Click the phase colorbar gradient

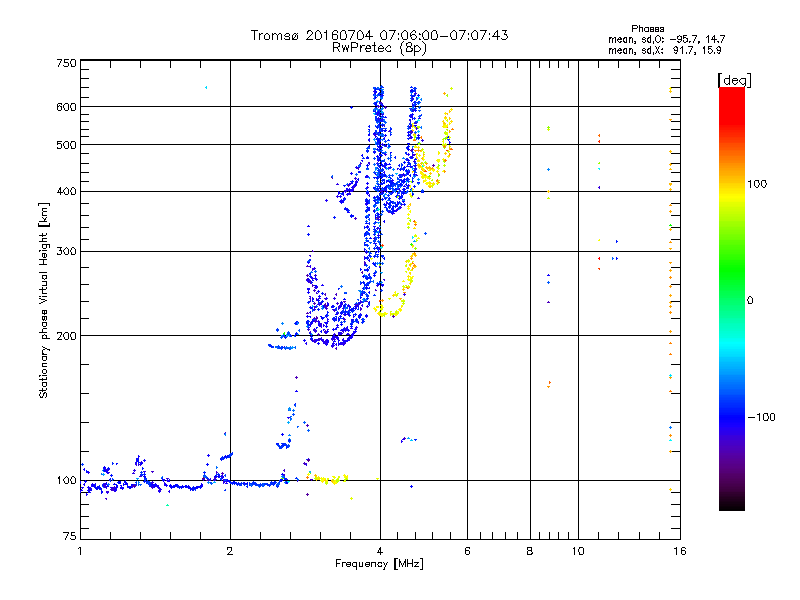(x=732, y=298)
